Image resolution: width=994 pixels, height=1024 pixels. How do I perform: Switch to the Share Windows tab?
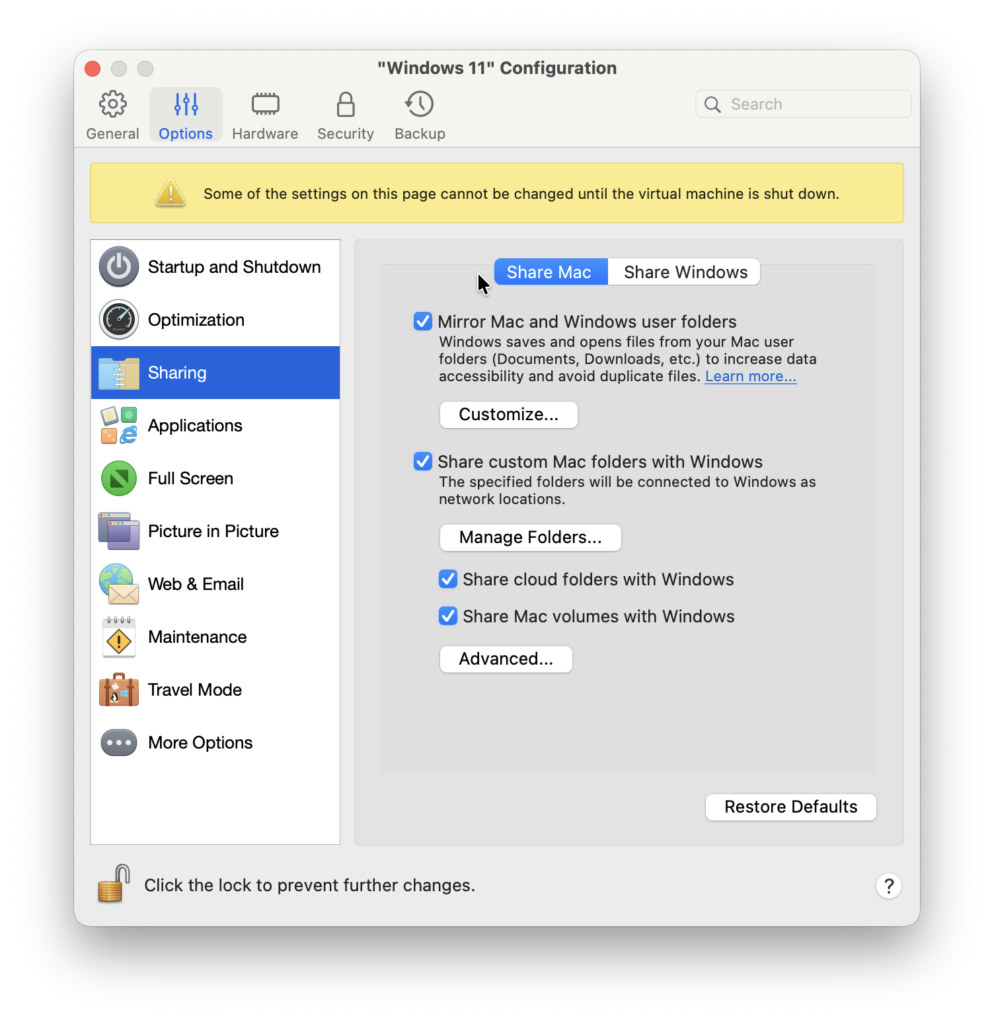pyautogui.click(x=684, y=272)
